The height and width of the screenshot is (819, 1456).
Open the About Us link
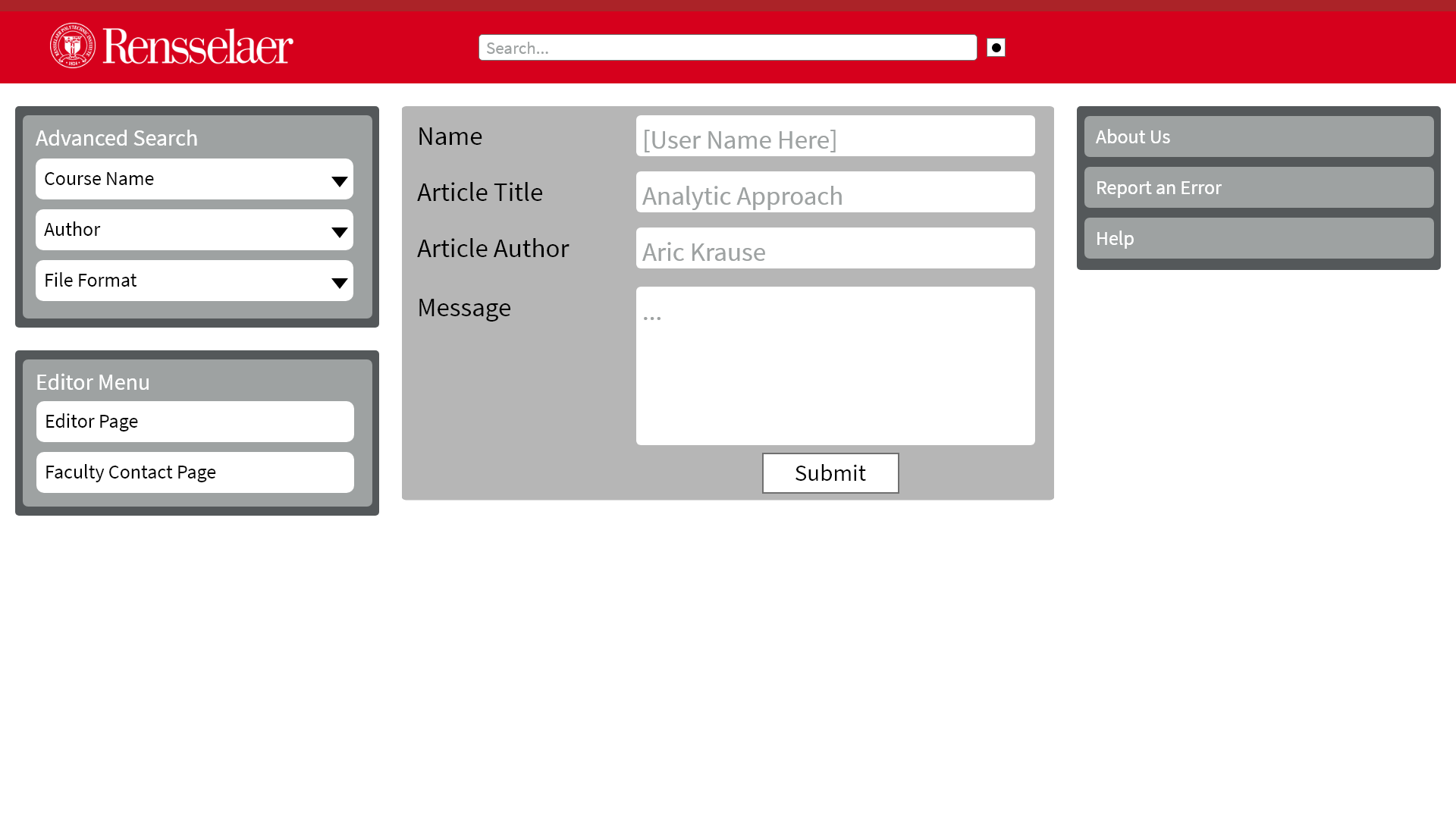coord(1258,136)
